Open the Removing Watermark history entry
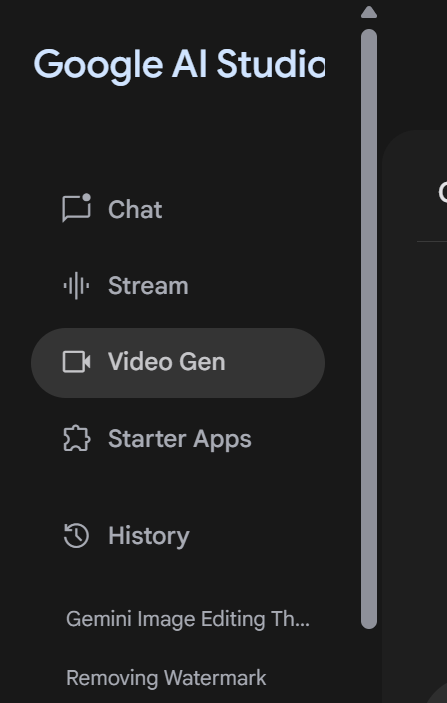This screenshot has width=447, height=703. [x=166, y=677]
